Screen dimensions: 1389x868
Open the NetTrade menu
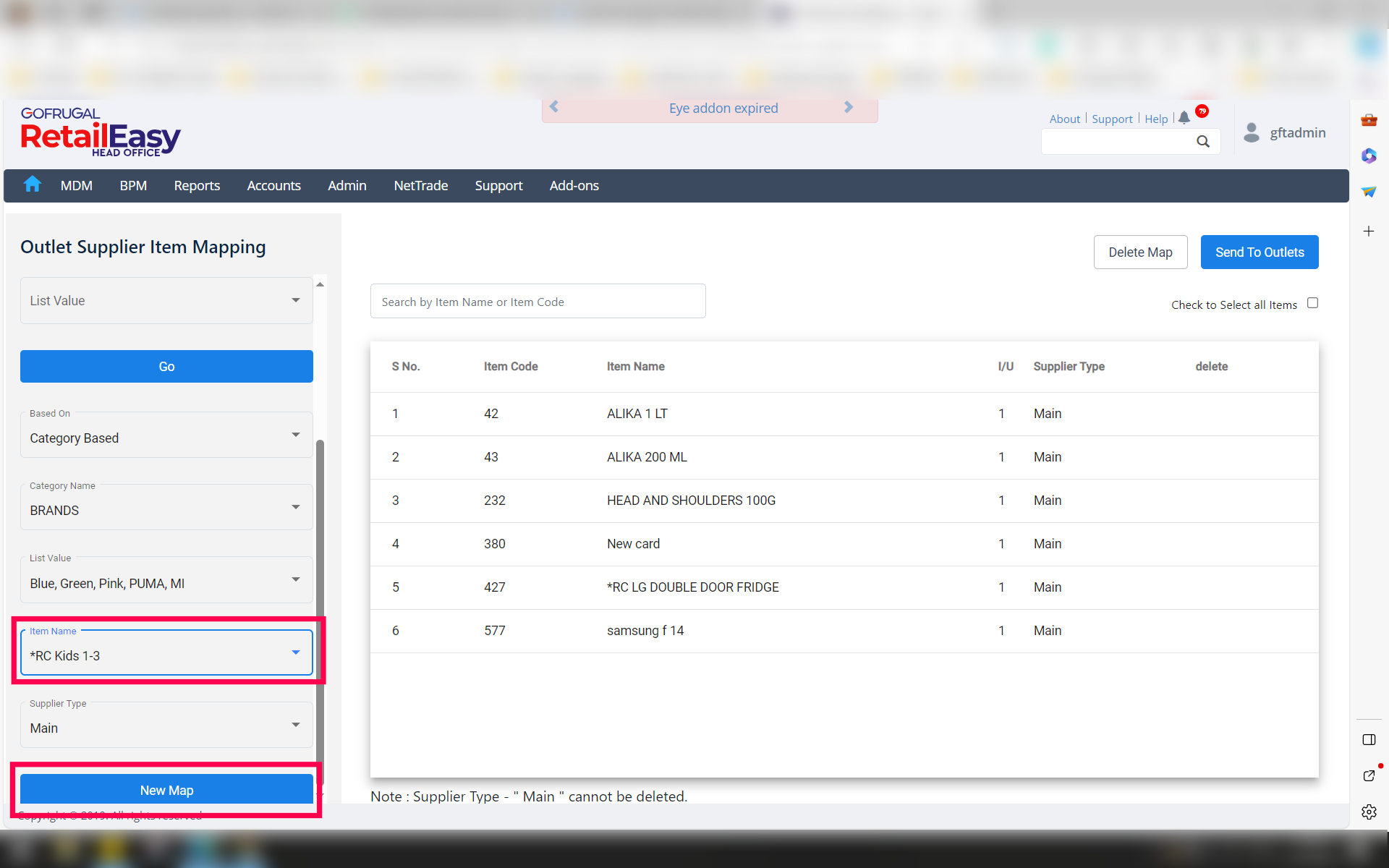[x=420, y=186]
